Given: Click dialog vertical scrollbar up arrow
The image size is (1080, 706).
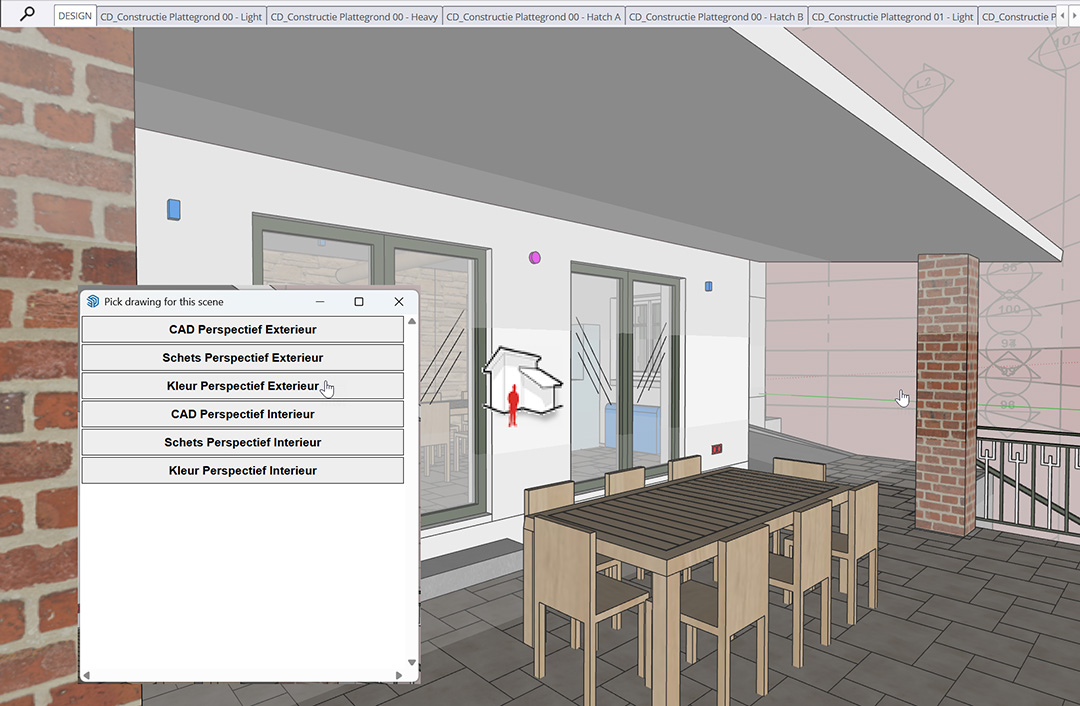Looking at the screenshot, I should (412, 321).
